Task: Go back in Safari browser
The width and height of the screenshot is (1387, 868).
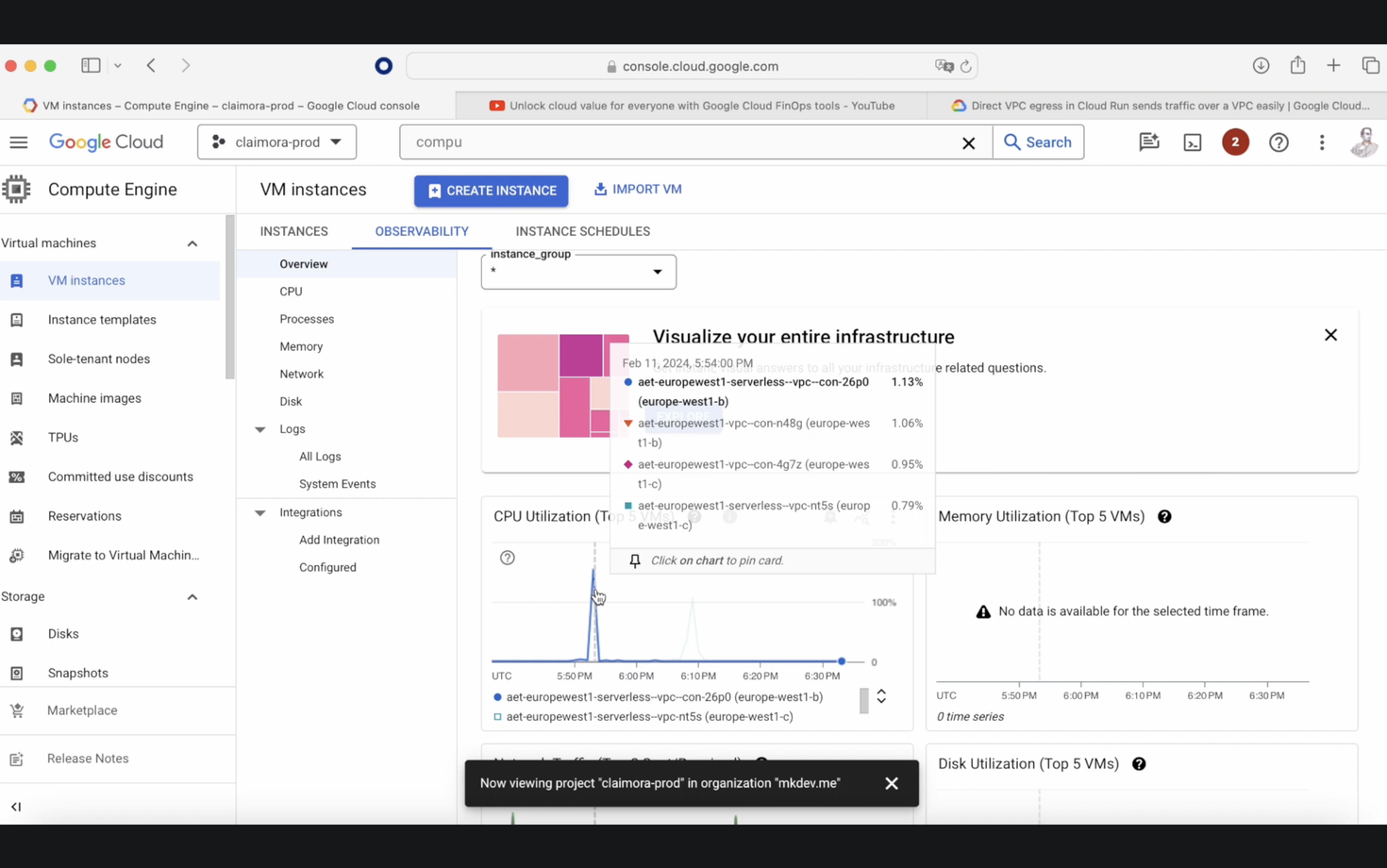Action: [151, 66]
